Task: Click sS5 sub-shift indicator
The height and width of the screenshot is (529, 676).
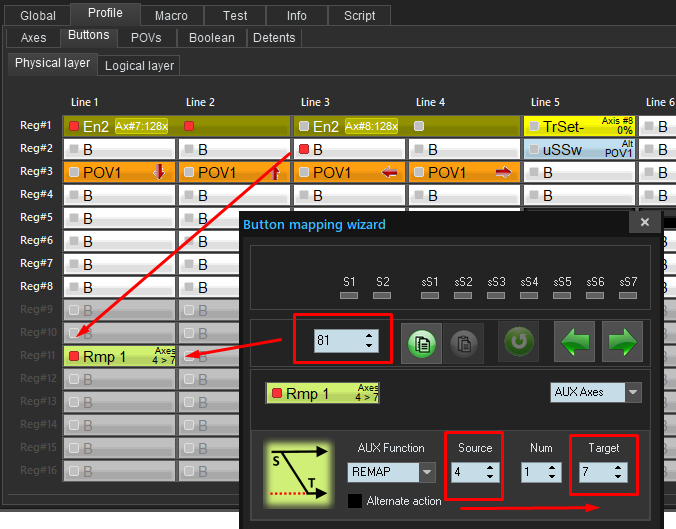Action: (562, 295)
